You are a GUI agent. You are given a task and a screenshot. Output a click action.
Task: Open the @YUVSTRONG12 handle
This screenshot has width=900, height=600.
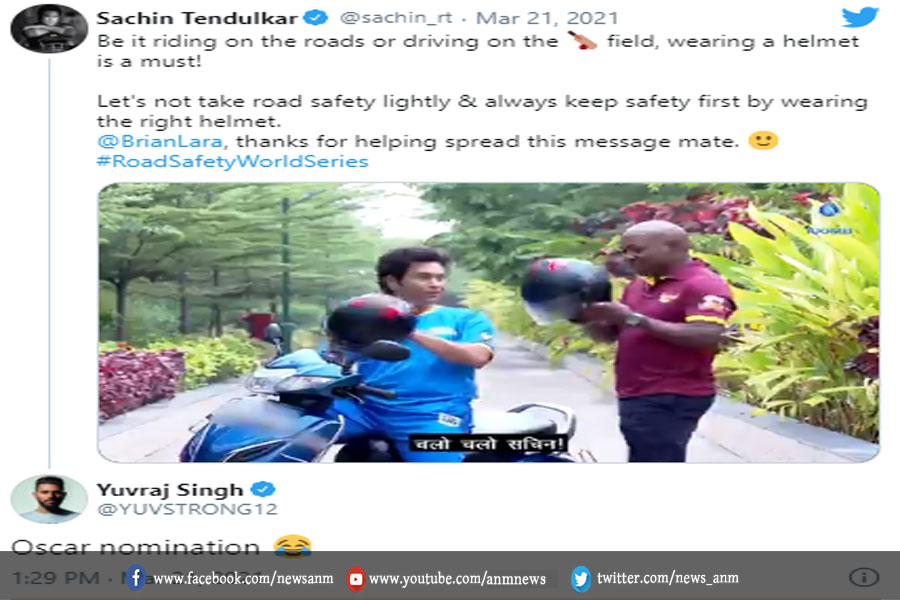tap(187, 509)
